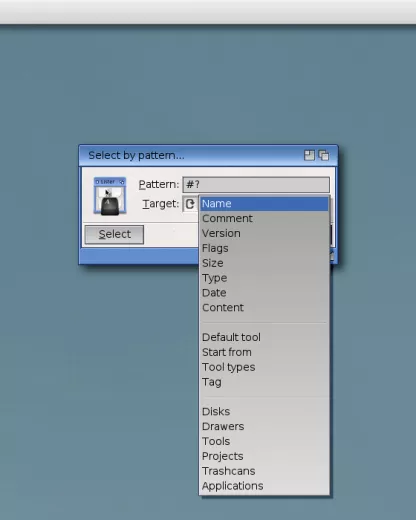
Task: Select Size from the popup menu
Action: click(264, 263)
